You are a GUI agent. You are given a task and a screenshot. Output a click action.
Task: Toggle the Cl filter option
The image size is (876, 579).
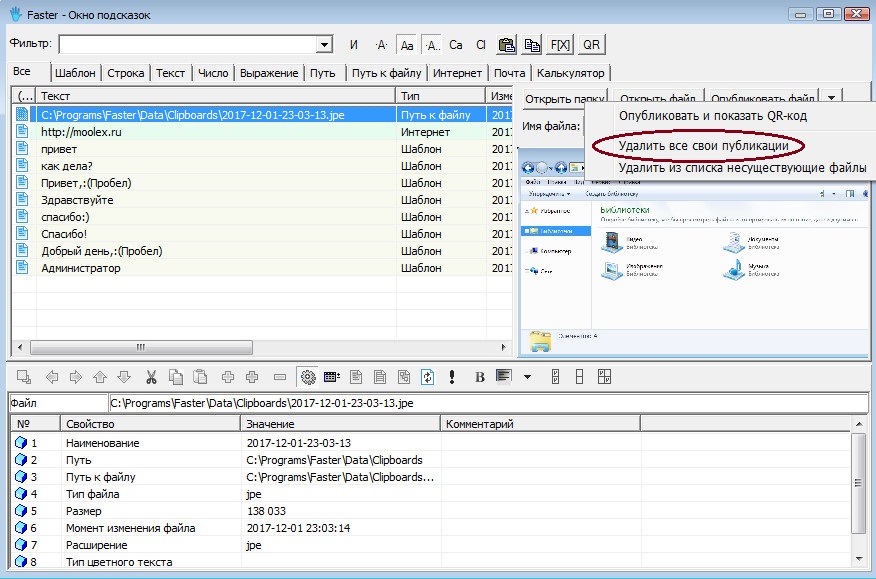pos(480,45)
